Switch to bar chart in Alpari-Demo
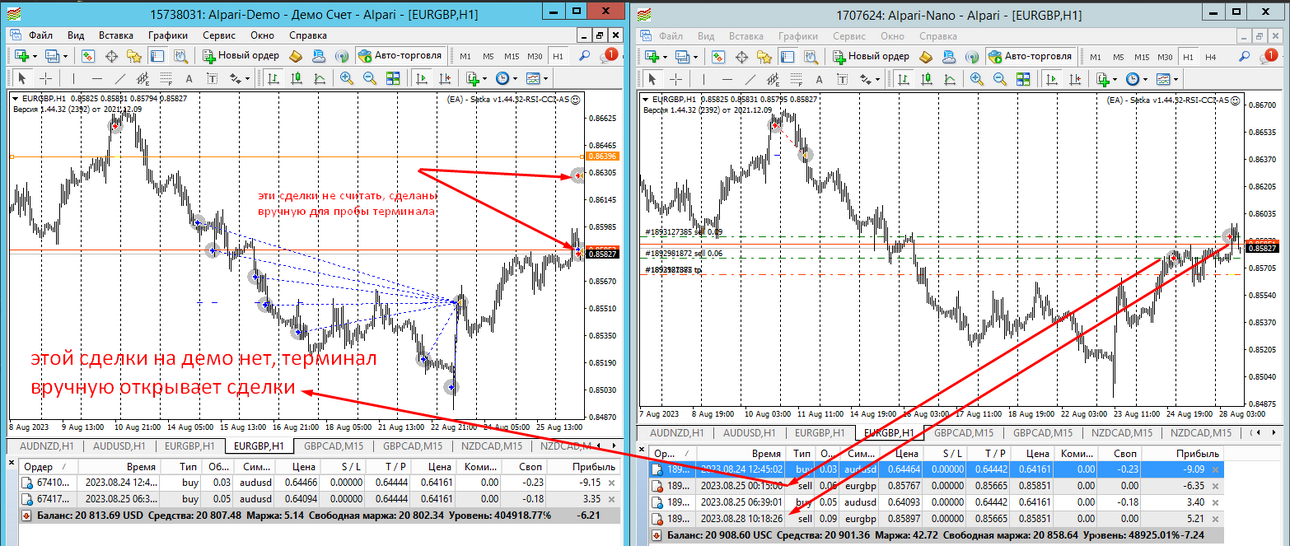 273,79
